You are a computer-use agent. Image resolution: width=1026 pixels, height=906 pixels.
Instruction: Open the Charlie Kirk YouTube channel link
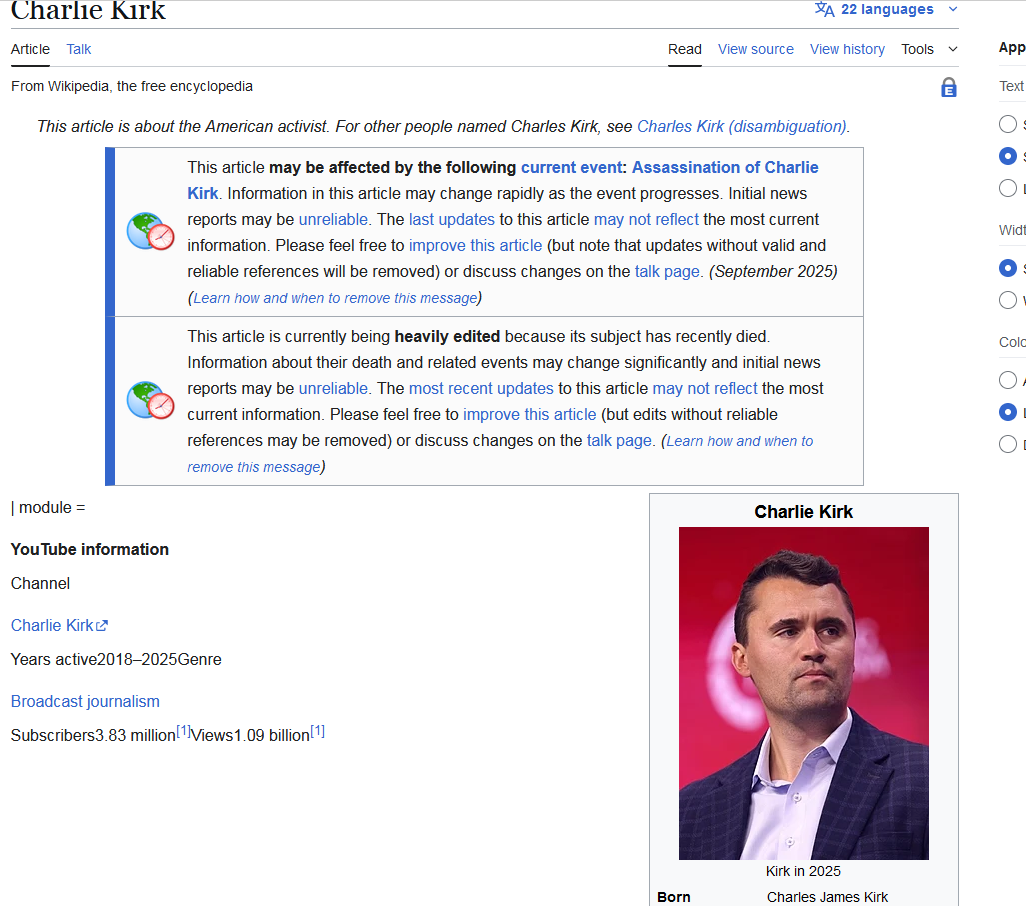coord(52,625)
